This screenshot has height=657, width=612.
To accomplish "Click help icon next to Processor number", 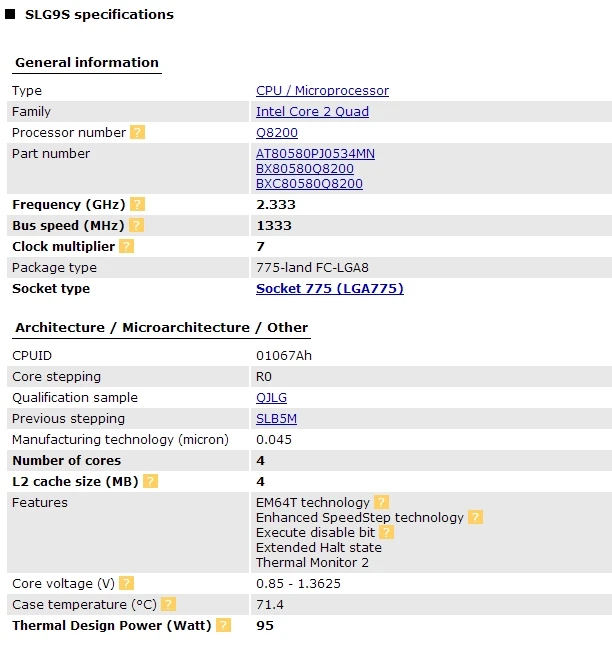I will [x=137, y=132].
